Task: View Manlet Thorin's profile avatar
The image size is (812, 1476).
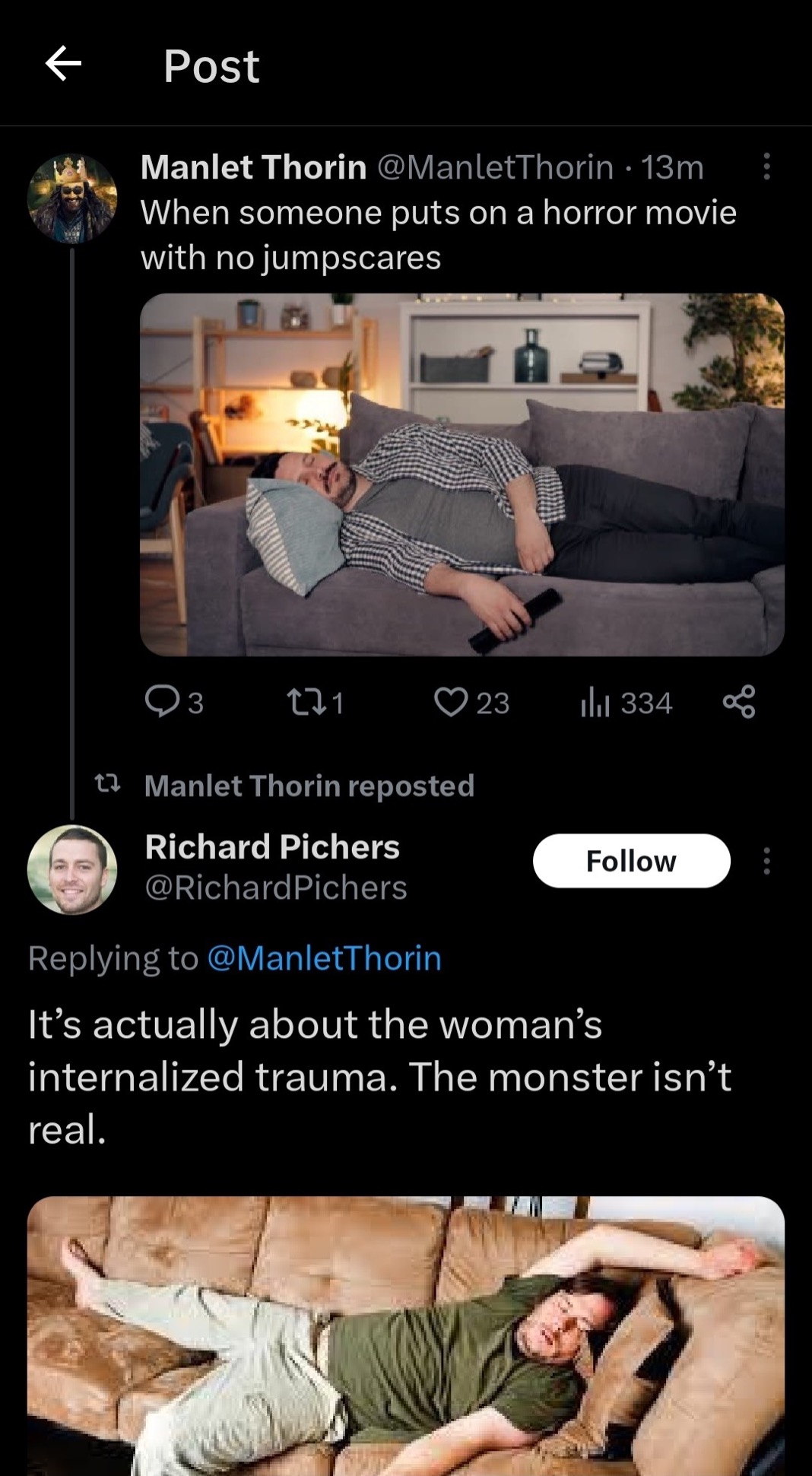Action: tap(72, 199)
